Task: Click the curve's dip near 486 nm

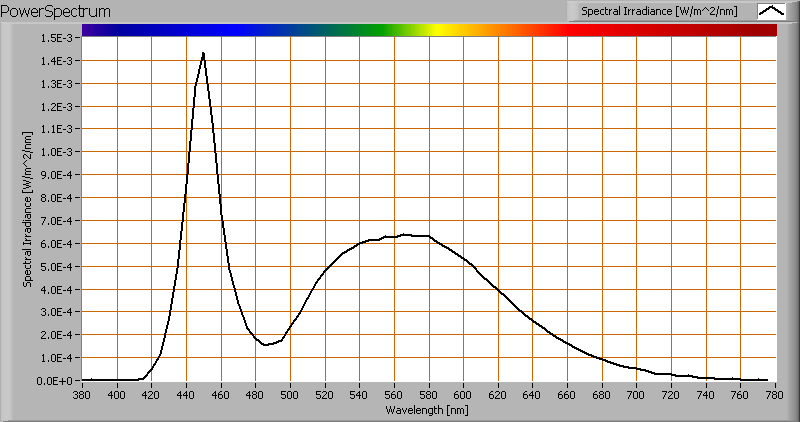Action: click(x=266, y=344)
